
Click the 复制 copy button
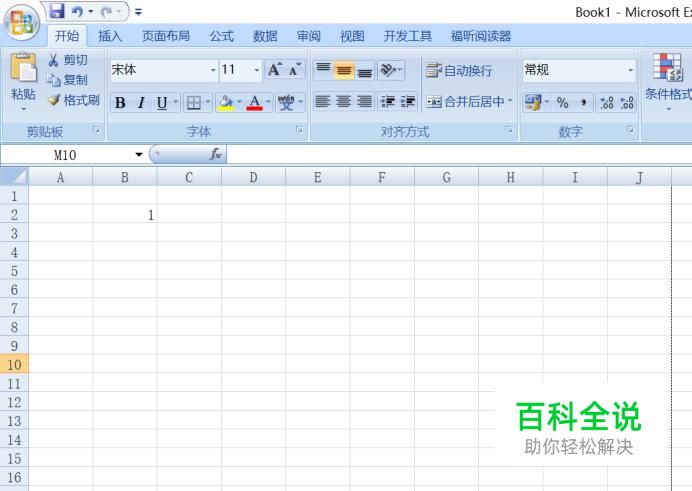68,80
